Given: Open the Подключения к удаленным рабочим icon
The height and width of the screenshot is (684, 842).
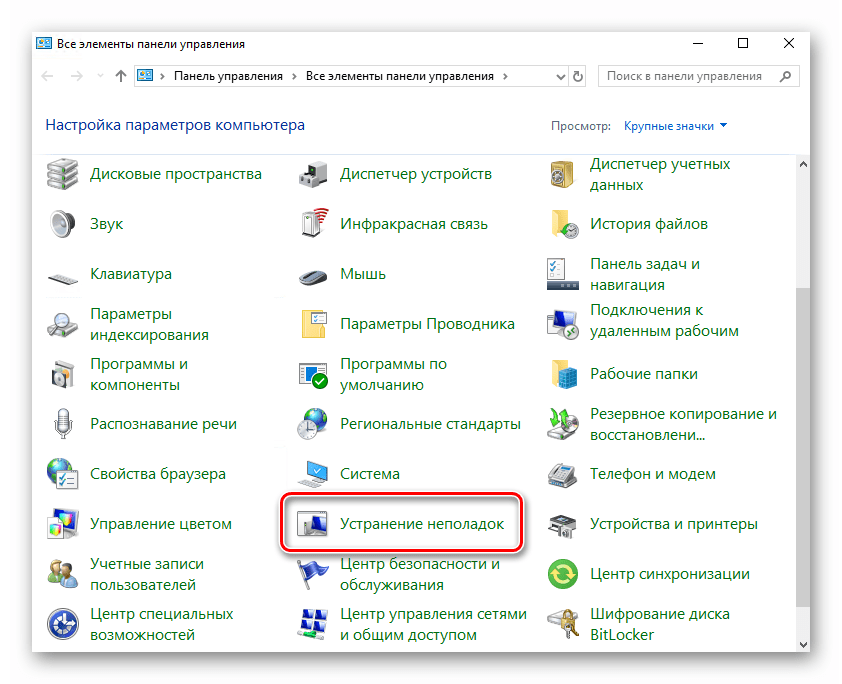Looking at the screenshot, I should click(562, 324).
